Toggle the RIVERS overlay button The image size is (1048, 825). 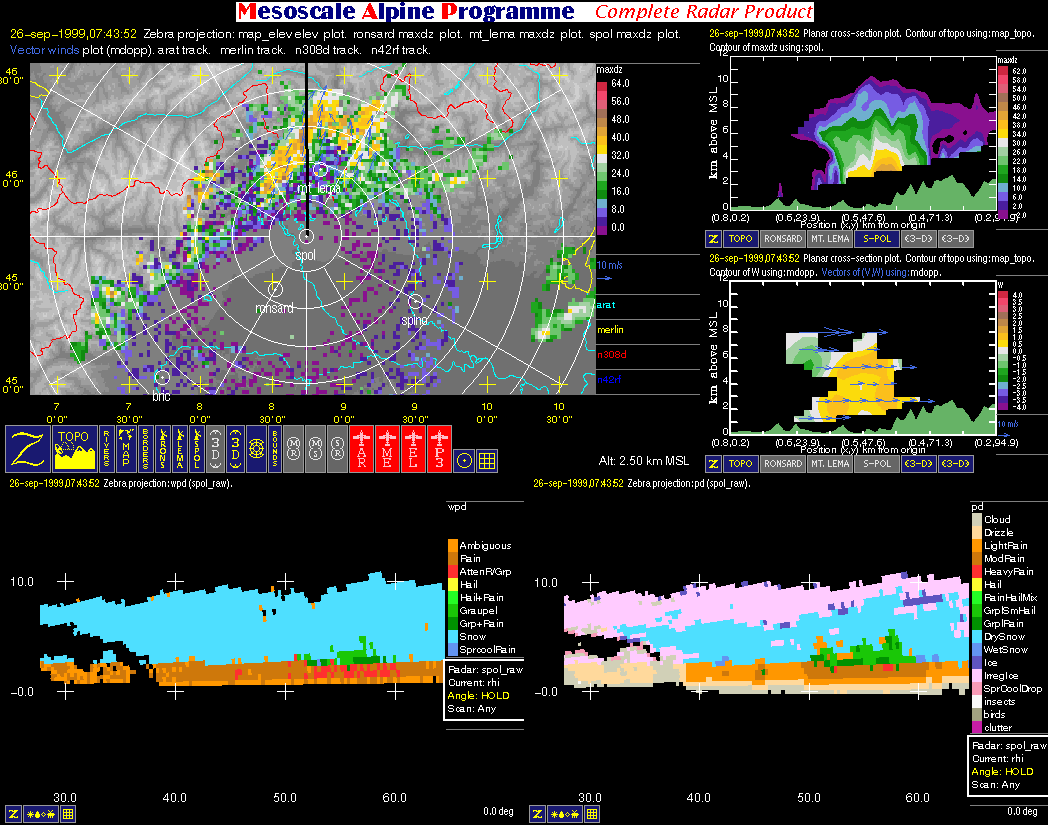(x=105, y=449)
